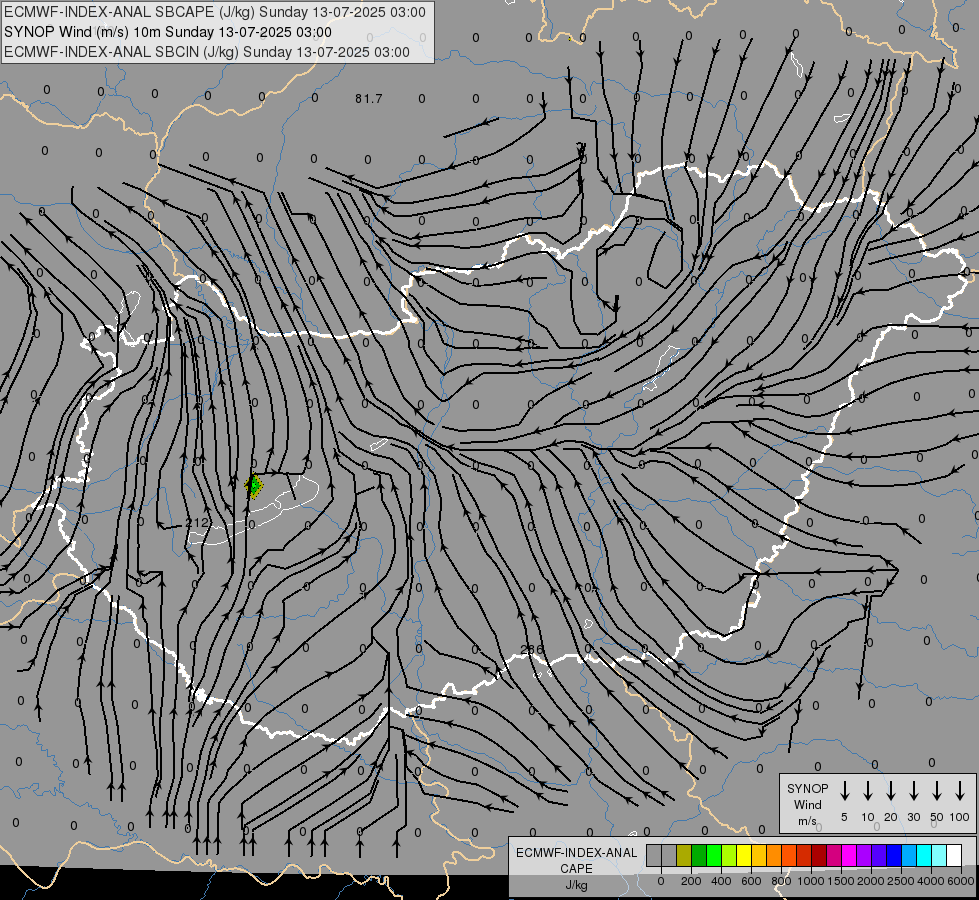Click the J/kg unit label in legend
979x900 pixels.
pyautogui.click(x=576, y=885)
